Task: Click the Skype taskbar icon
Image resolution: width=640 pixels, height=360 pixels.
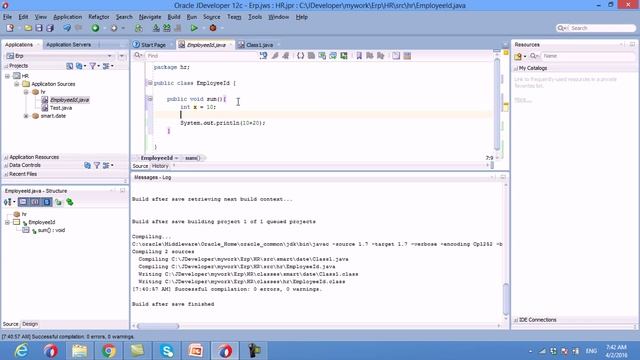Action: click(x=167, y=351)
